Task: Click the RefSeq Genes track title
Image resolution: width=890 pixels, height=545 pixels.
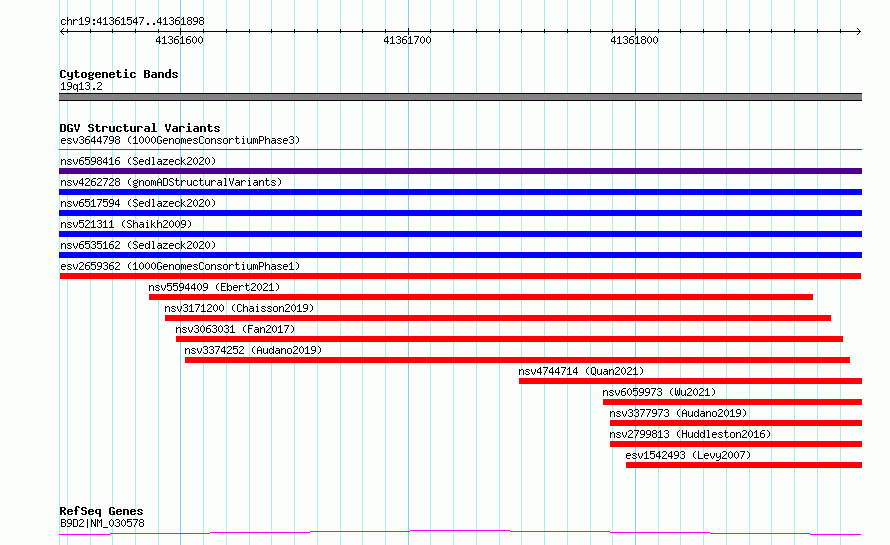Action: (101, 511)
